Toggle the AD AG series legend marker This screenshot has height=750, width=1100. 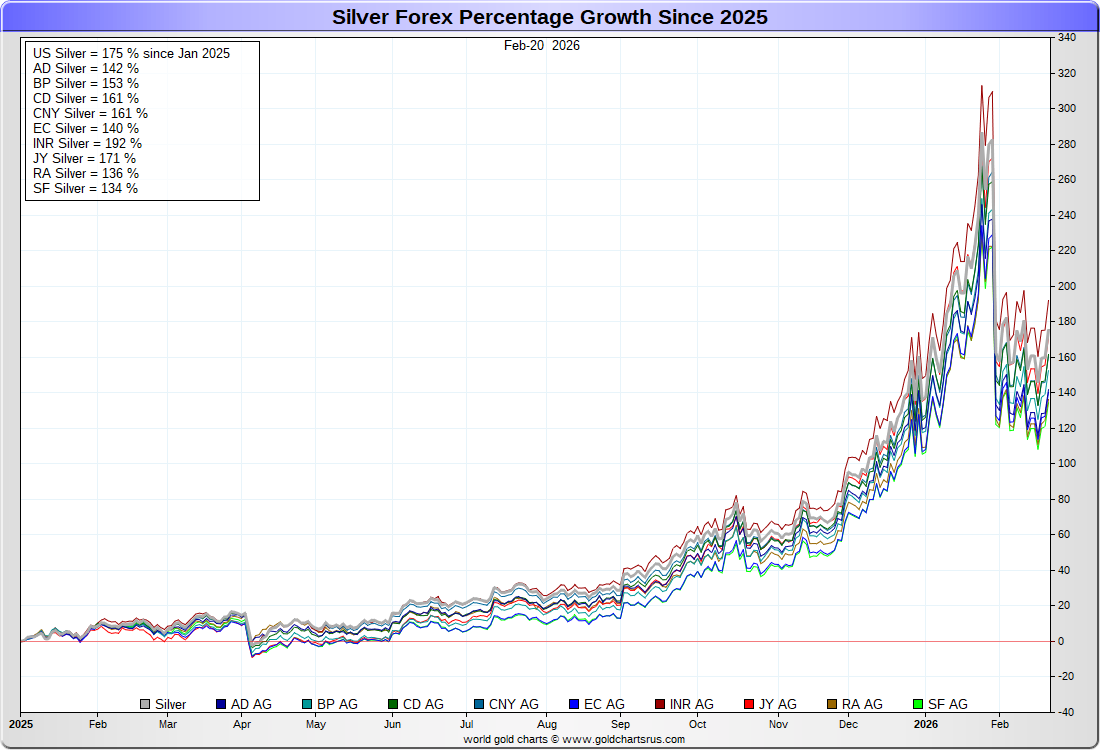pyautogui.click(x=221, y=705)
